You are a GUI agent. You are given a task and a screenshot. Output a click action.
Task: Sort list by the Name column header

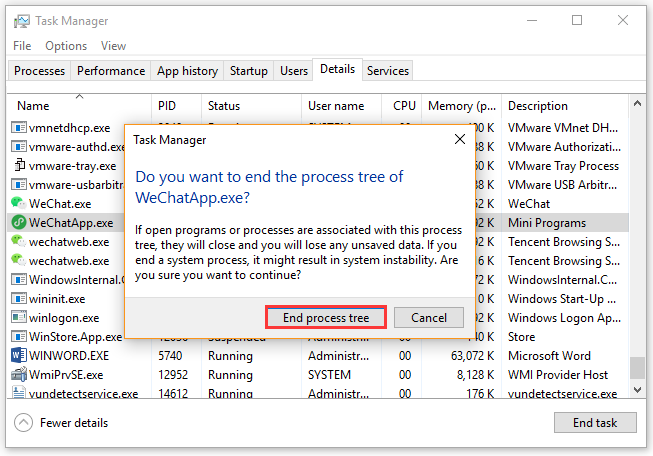click(33, 106)
